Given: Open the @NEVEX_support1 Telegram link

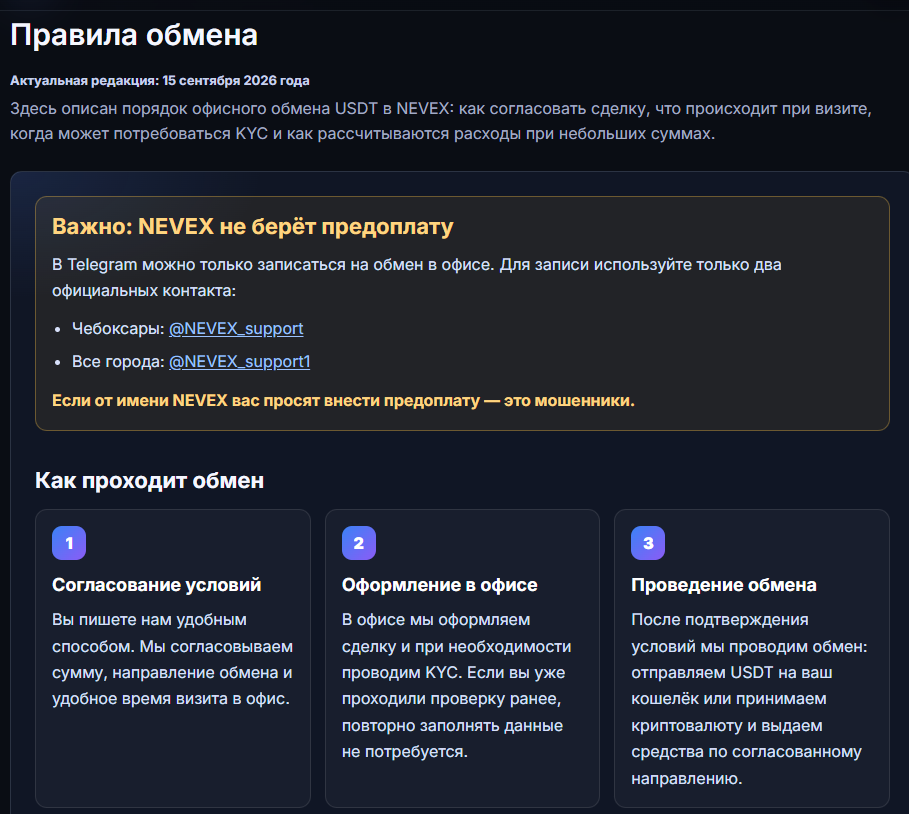Looking at the screenshot, I should [239, 362].
